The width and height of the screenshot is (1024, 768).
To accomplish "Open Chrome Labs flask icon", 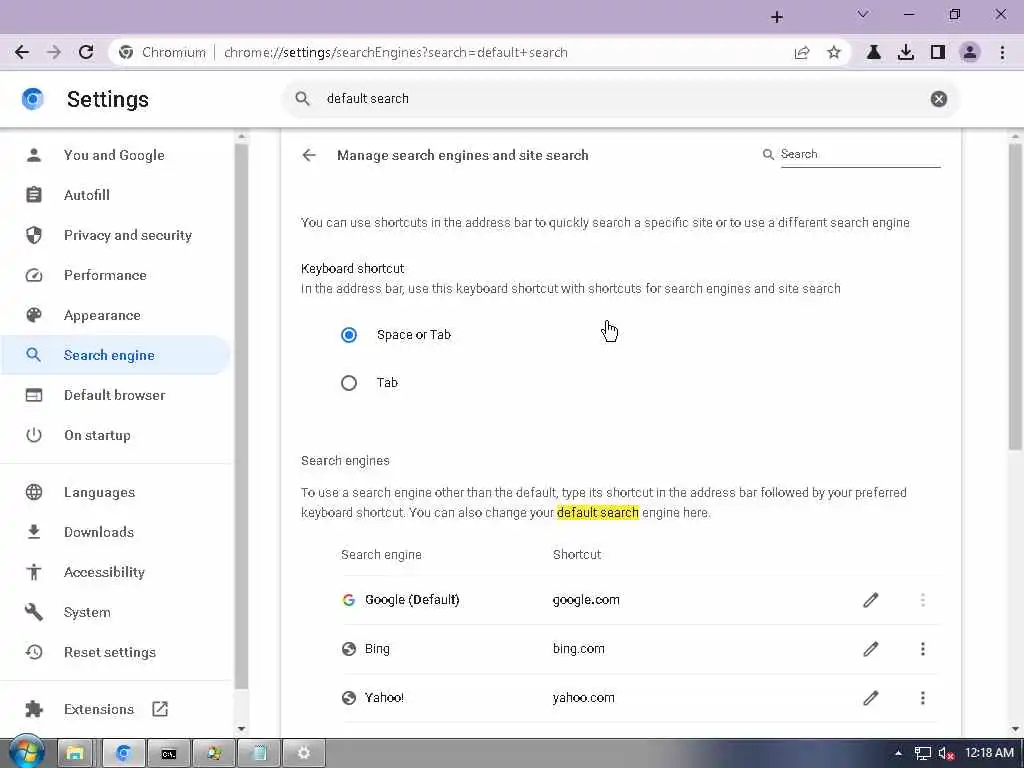I will pyautogui.click(x=874, y=52).
